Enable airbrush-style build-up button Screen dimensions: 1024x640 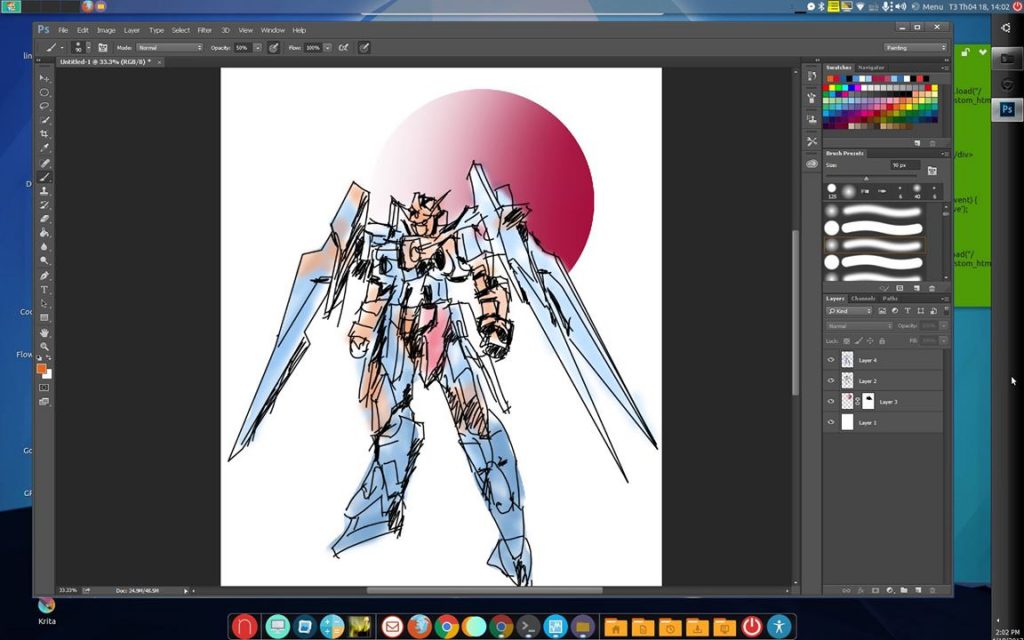pyautogui.click(x=344, y=48)
